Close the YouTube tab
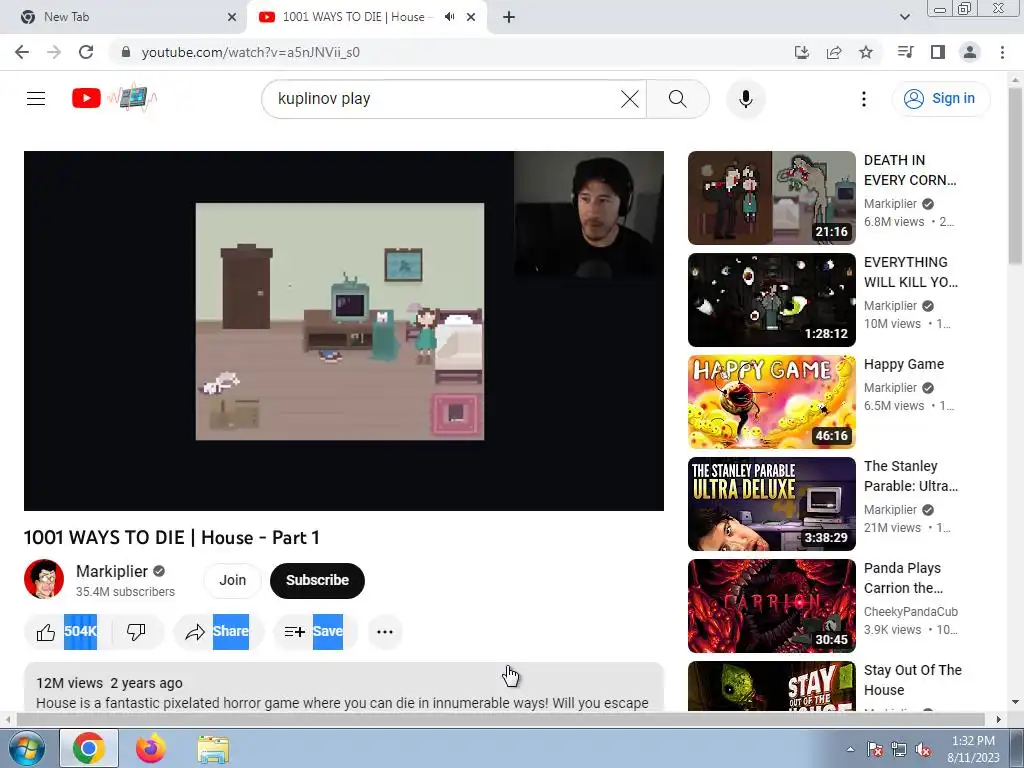1024x768 pixels. pos(471,17)
